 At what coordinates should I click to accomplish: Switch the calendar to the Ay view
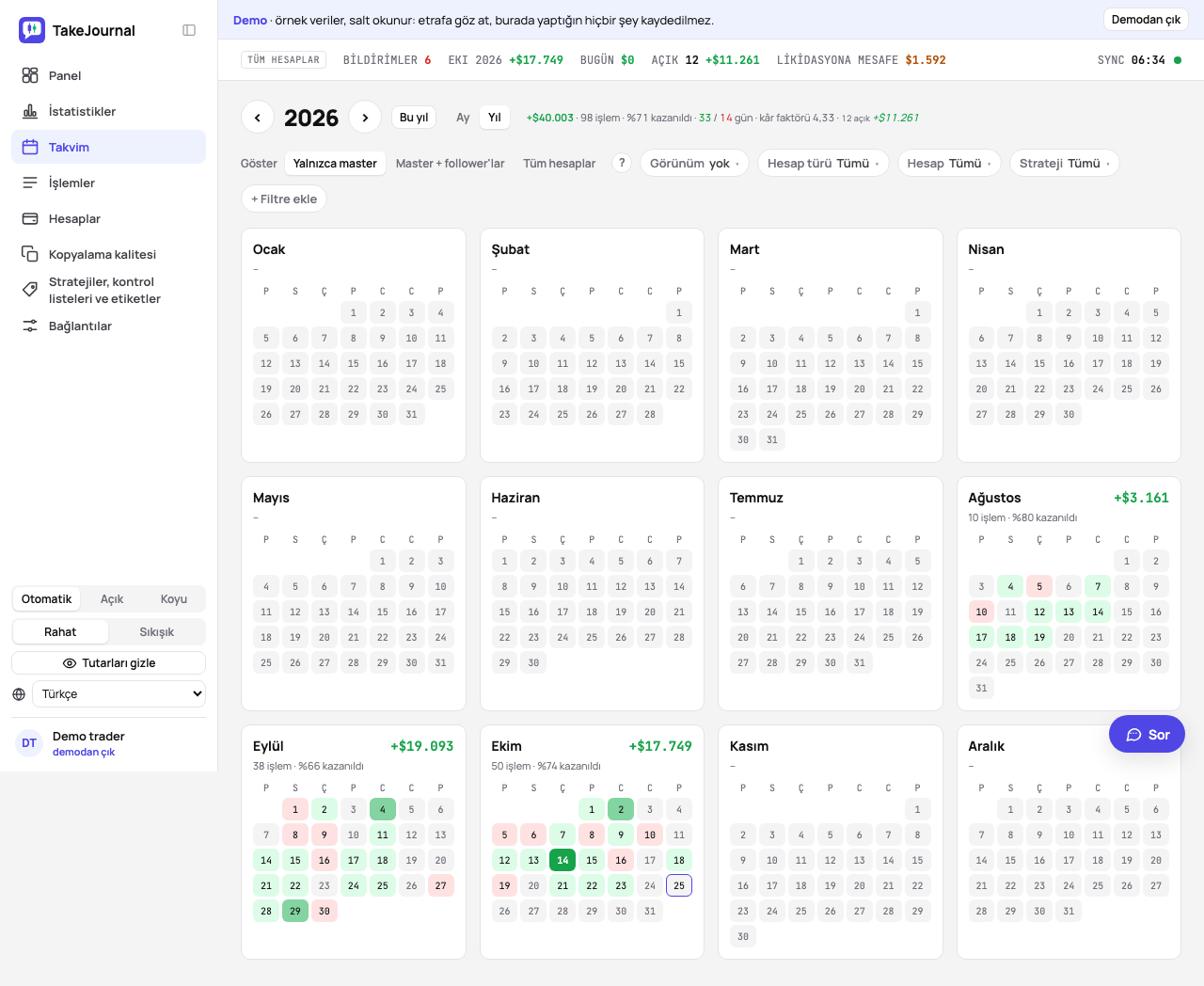[x=463, y=118]
